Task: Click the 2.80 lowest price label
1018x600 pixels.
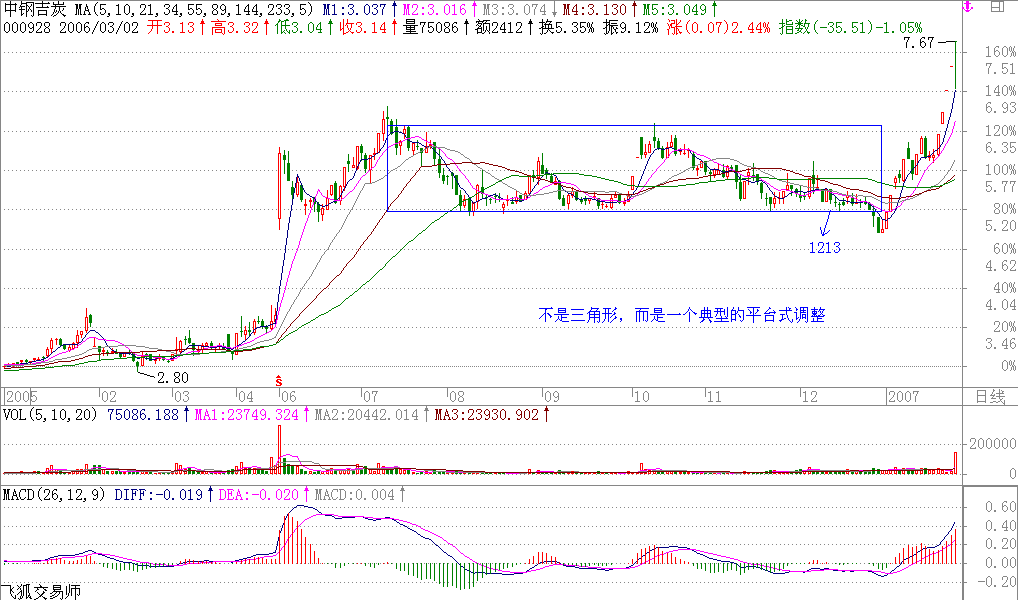Action: 173,378
